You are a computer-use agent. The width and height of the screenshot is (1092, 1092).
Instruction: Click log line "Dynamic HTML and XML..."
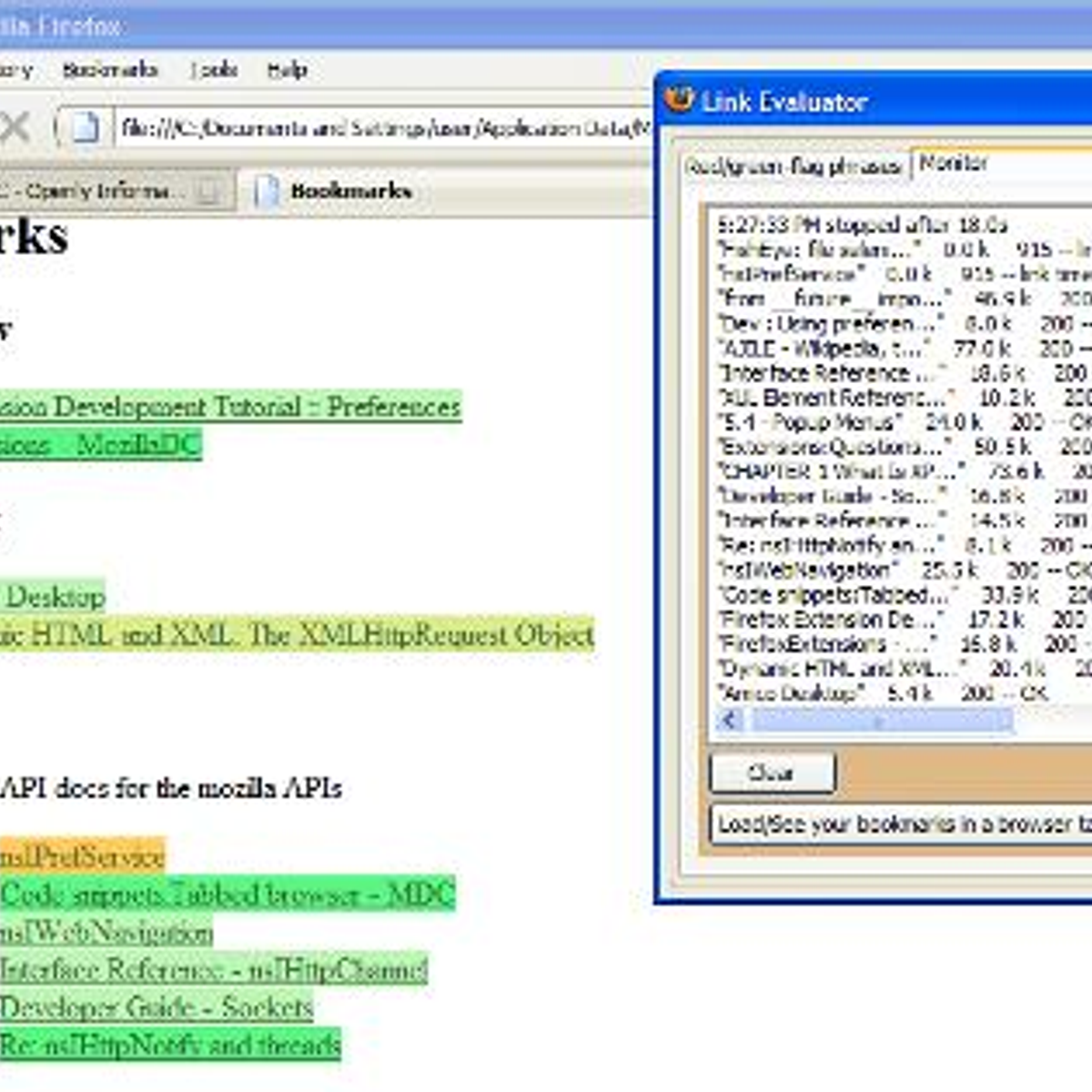[904, 669]
